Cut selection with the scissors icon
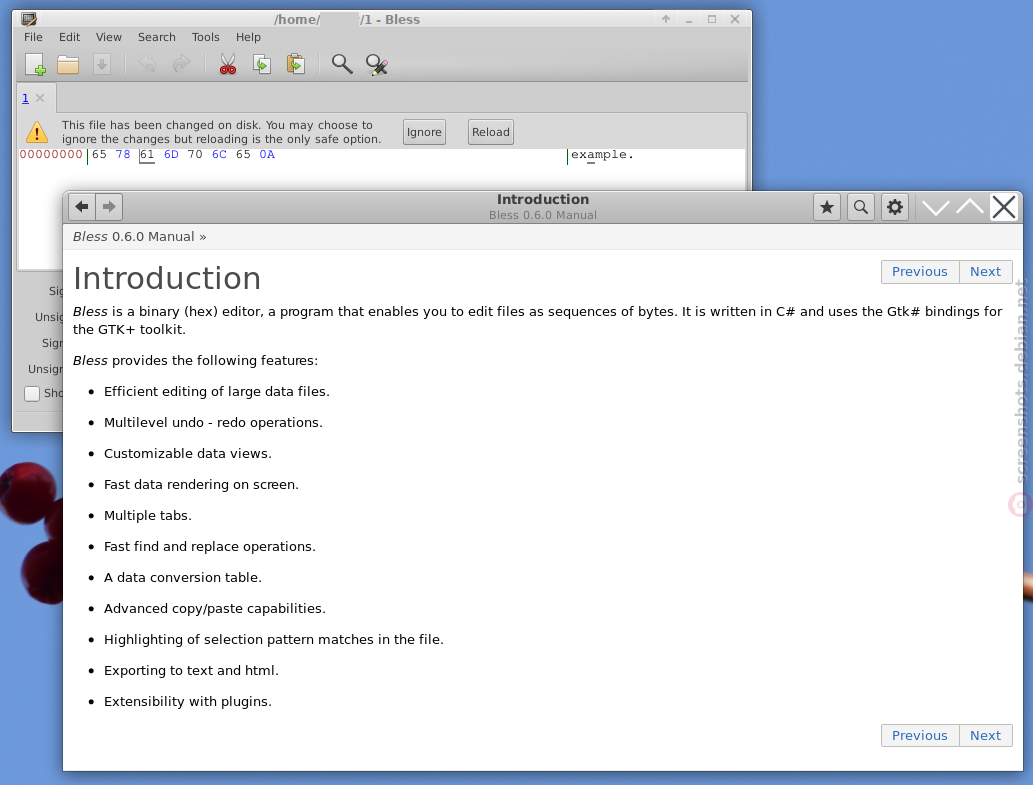The image size is (1033, 785). pos(228,64)
